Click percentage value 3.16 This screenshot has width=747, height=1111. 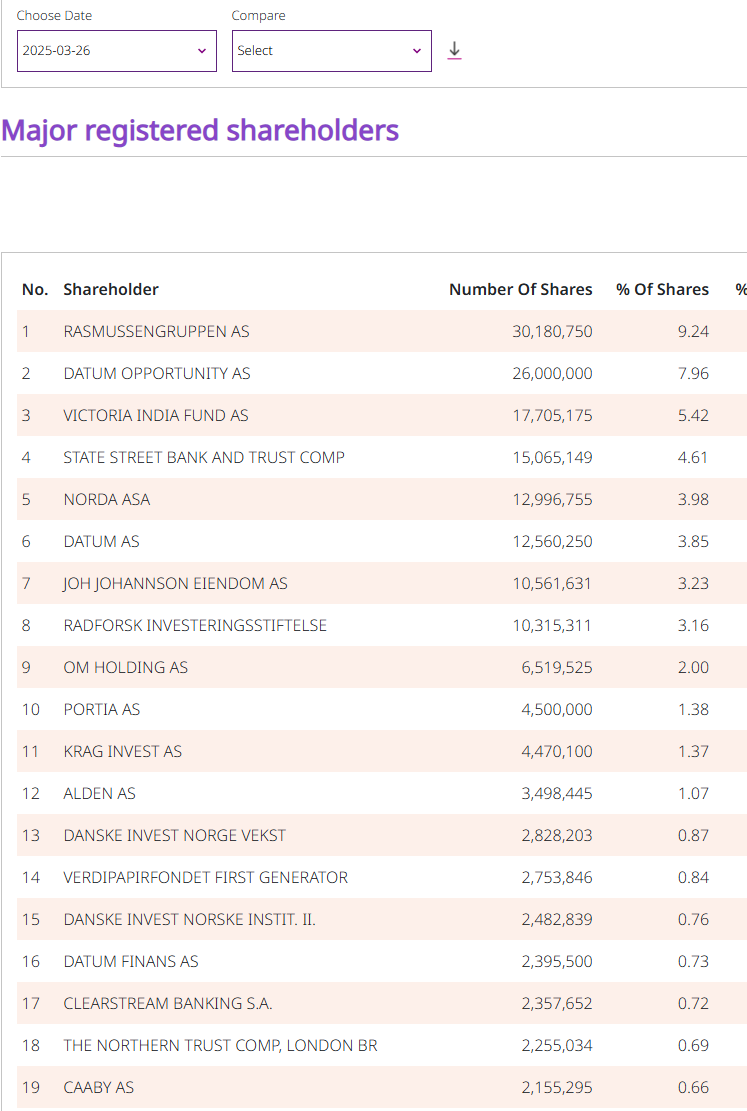[693, 626]
